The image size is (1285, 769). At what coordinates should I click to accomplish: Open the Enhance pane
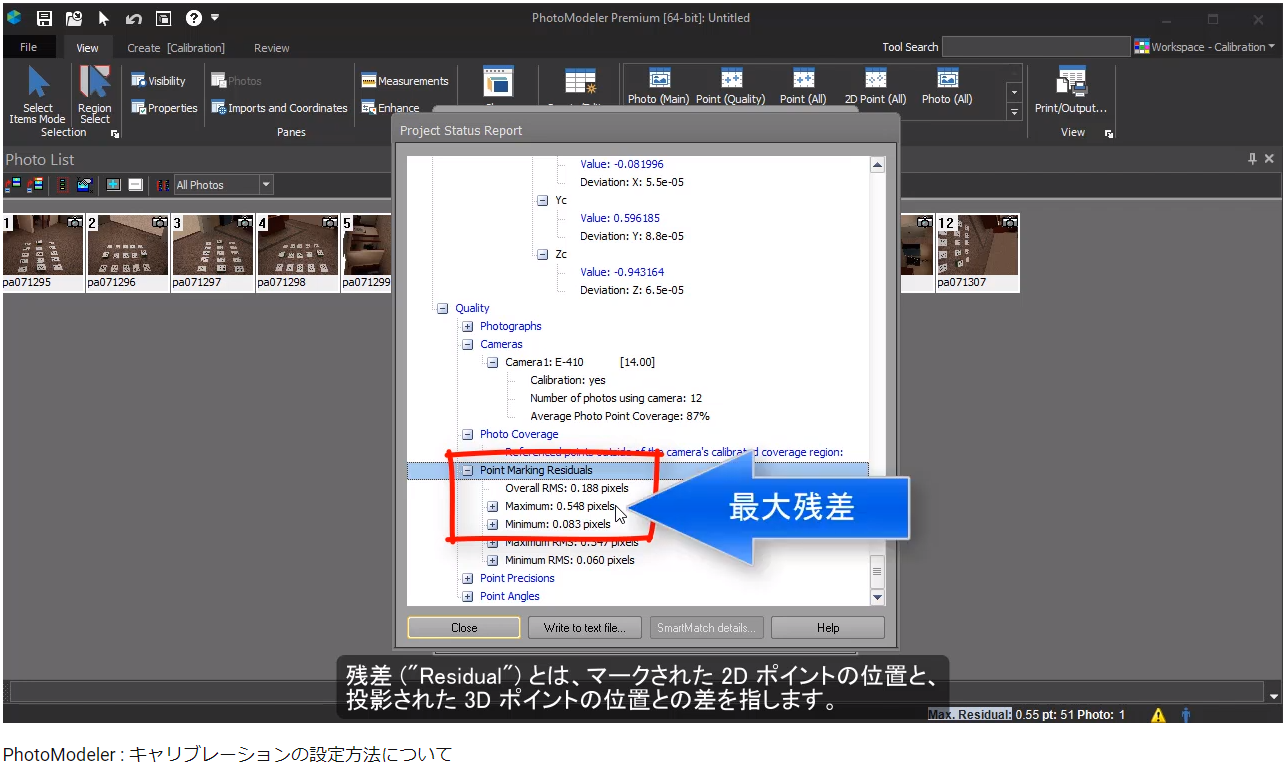[391, 108]
